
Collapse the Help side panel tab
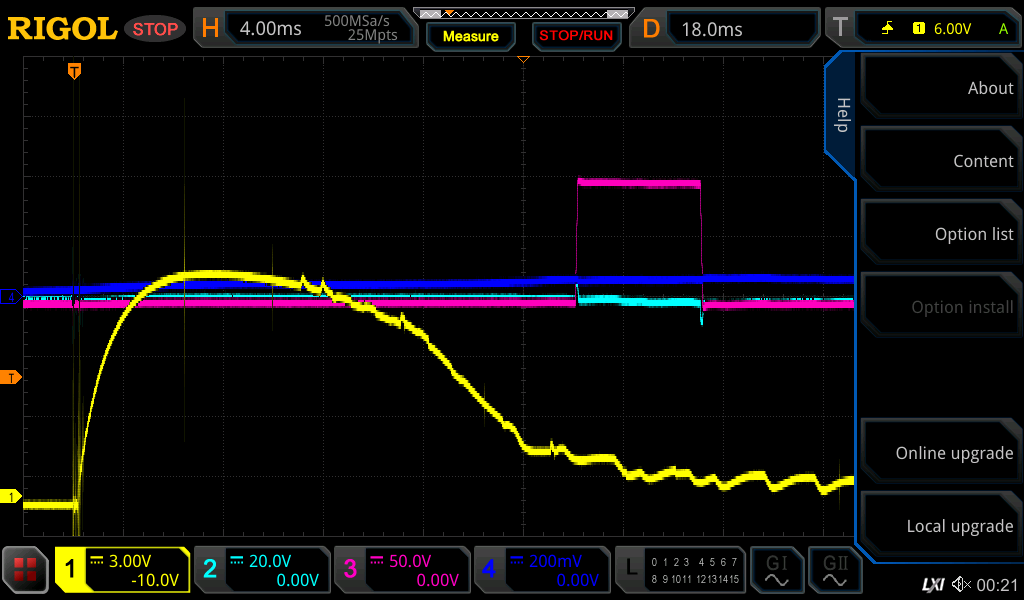click(842, 115)
